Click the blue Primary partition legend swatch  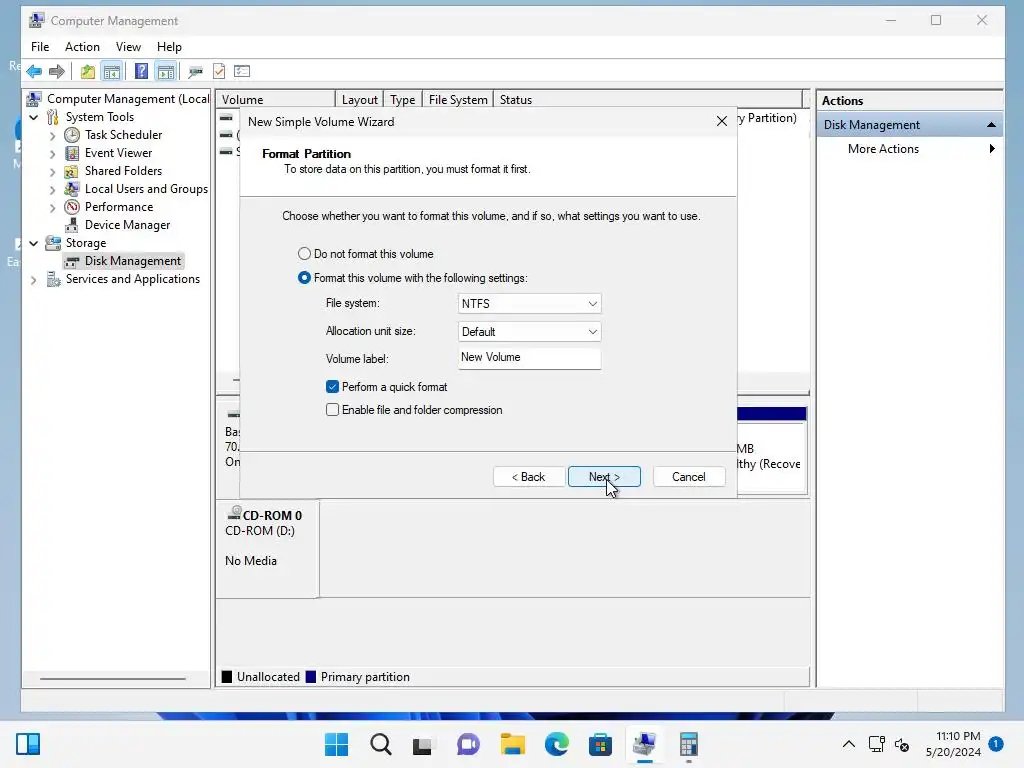(x=311, y=677)
